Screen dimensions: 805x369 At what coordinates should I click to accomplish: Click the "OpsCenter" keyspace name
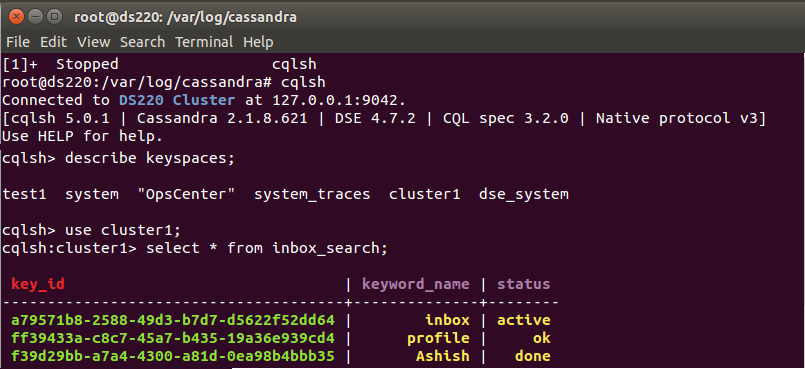(187, 194)
